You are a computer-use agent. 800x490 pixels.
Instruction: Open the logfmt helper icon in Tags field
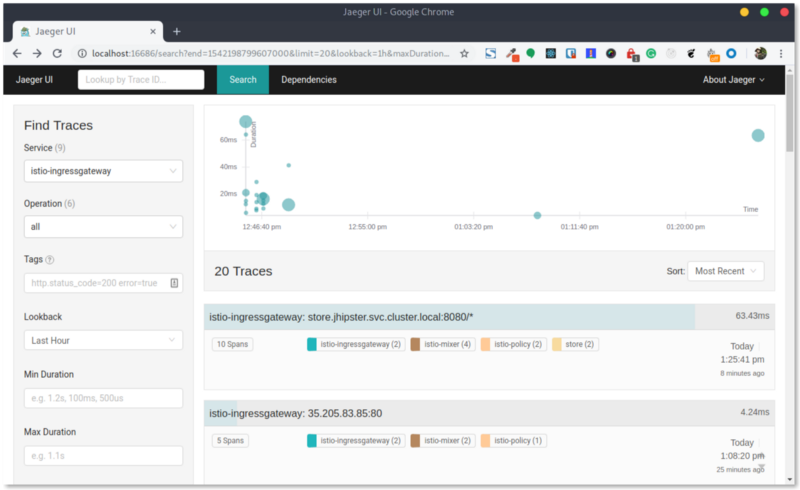point(174,283)
